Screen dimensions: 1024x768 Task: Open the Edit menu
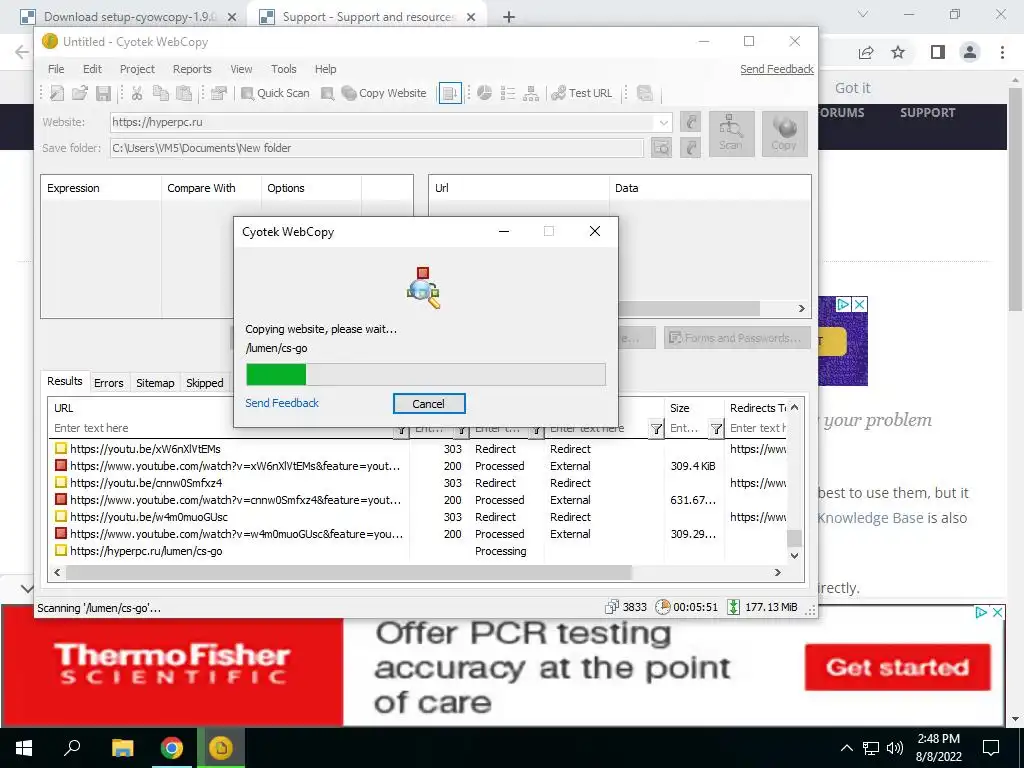tap(92, 69)
